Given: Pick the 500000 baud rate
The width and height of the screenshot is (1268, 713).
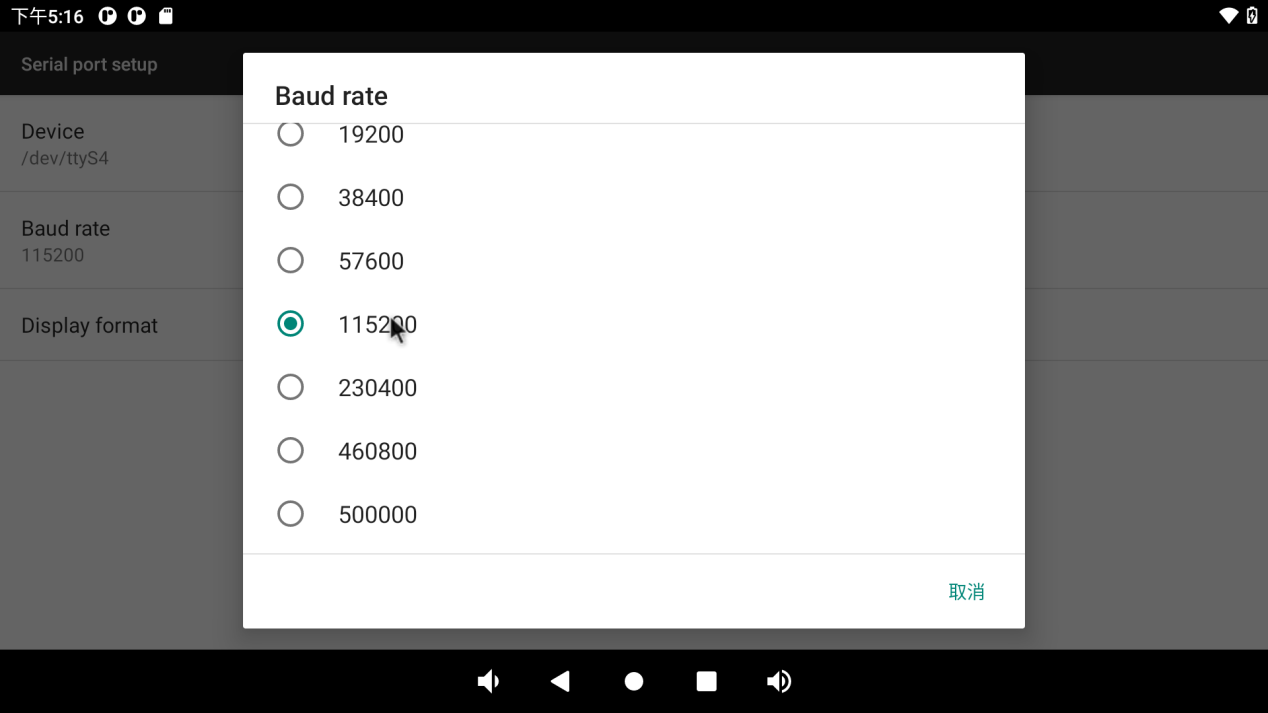Looking at the screenshot, I should click(634, 514).
